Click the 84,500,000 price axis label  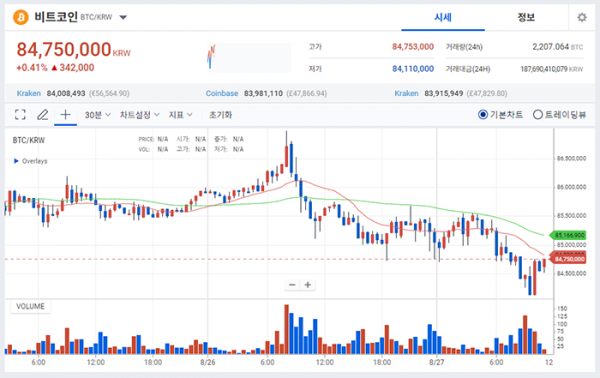tap(571, 274)
